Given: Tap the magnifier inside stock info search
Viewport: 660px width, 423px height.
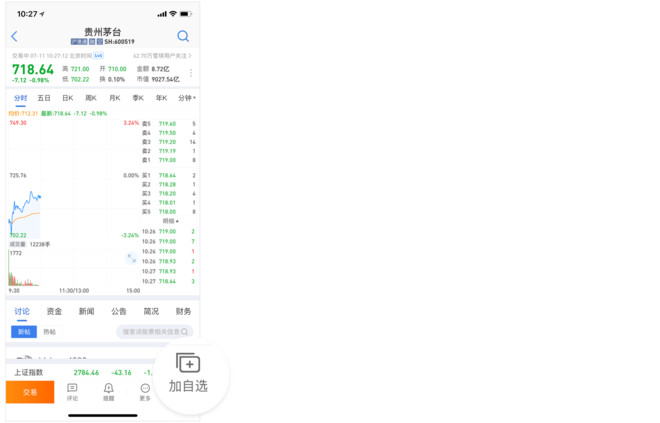Looking at the screenshot, I should click(x=184, y=332).
